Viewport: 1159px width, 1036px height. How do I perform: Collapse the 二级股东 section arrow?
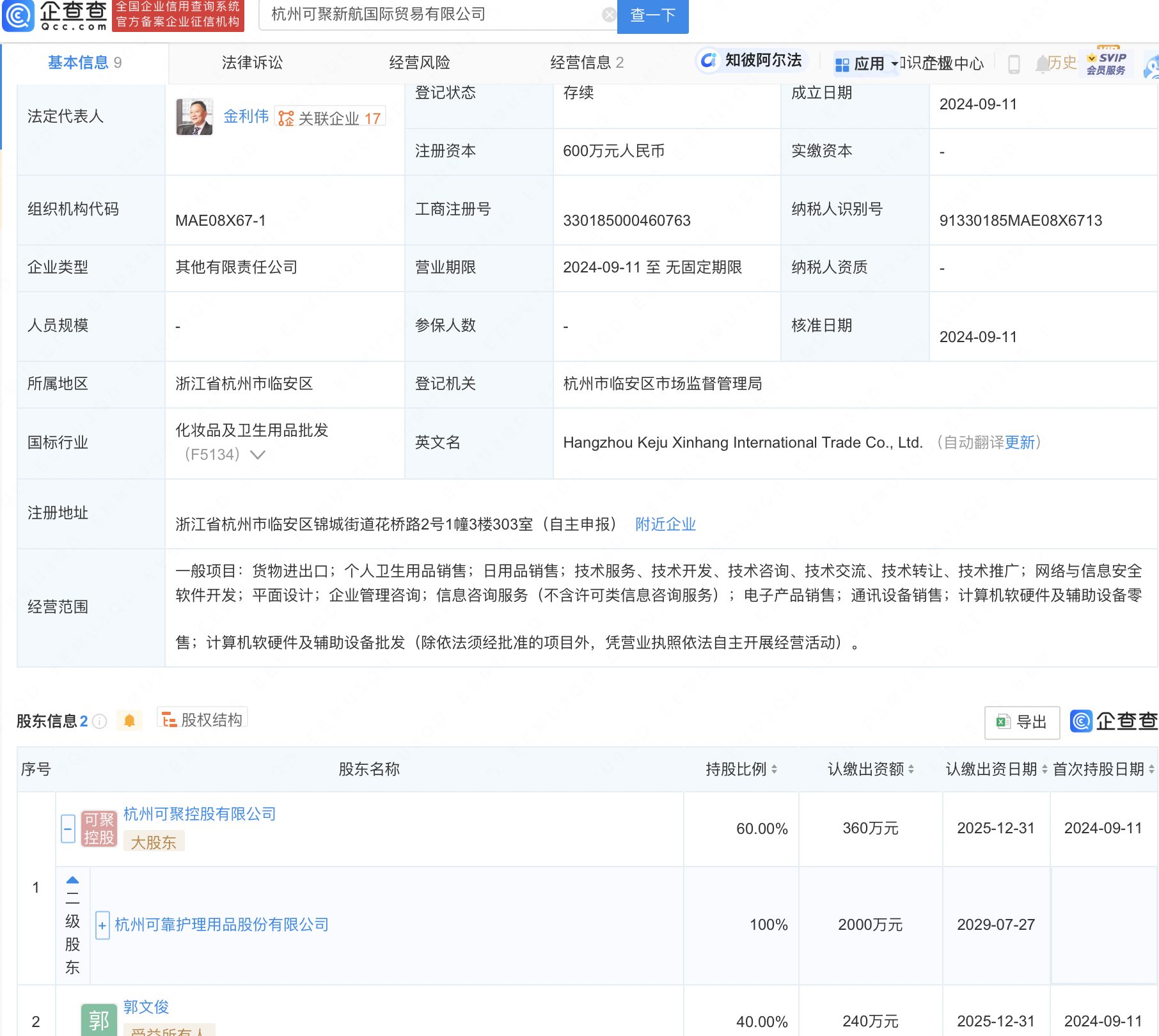pos(72,880)
